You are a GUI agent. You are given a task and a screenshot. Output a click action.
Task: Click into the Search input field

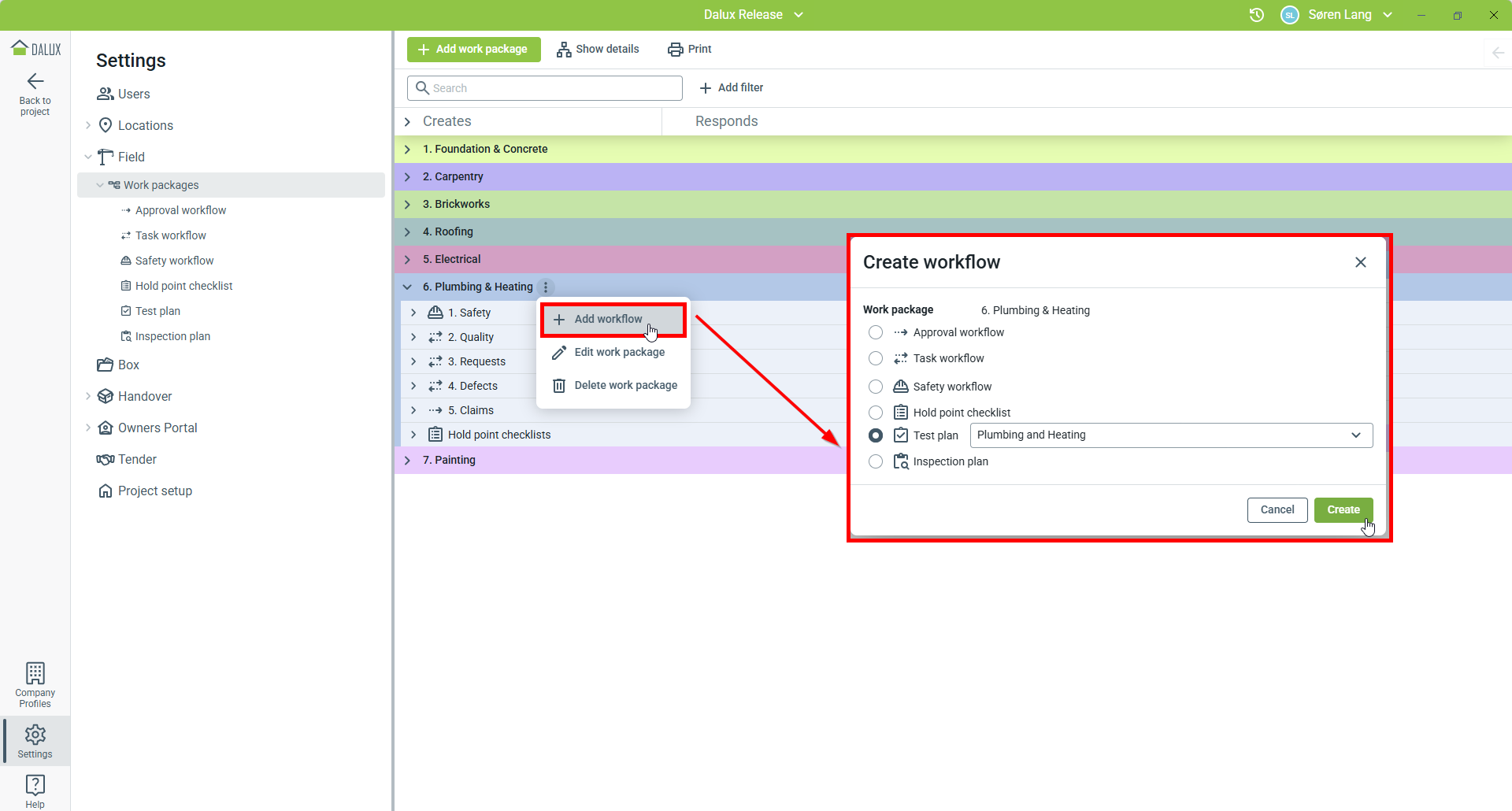click(x=545, y=88)
